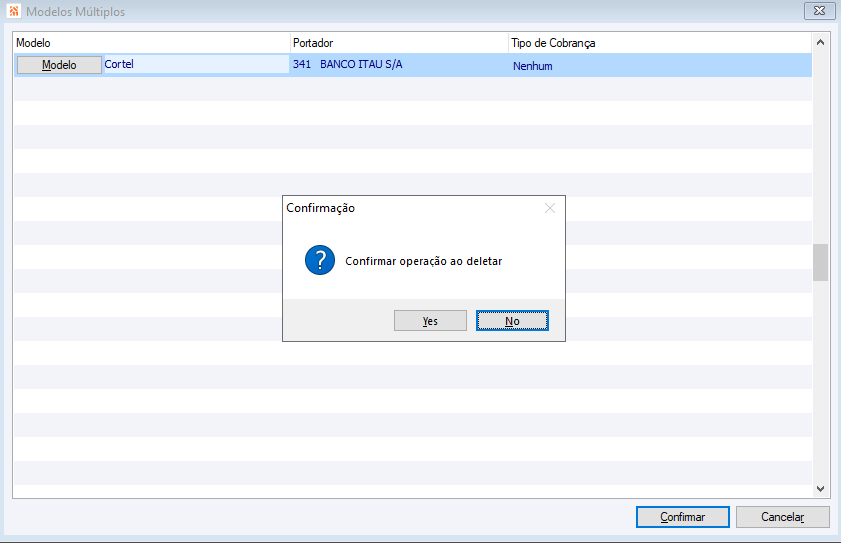Close the Modelos Múltiplos window
This screenshot has height=543, width=841.
[x=820, y=11]
